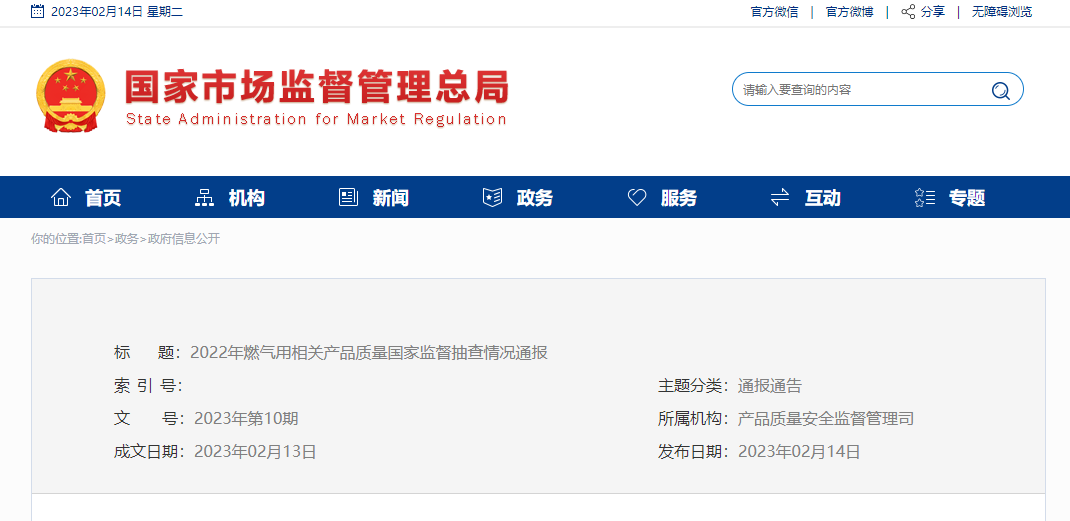Click the arrows icon beside 互动
This screenshot has height=521, width=1070.
[x=779, y=197]
